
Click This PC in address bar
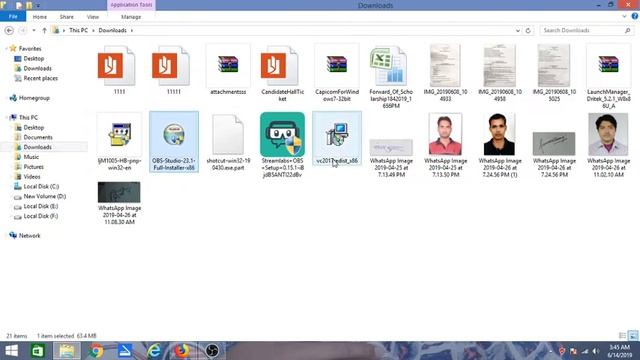click(78, 30)
